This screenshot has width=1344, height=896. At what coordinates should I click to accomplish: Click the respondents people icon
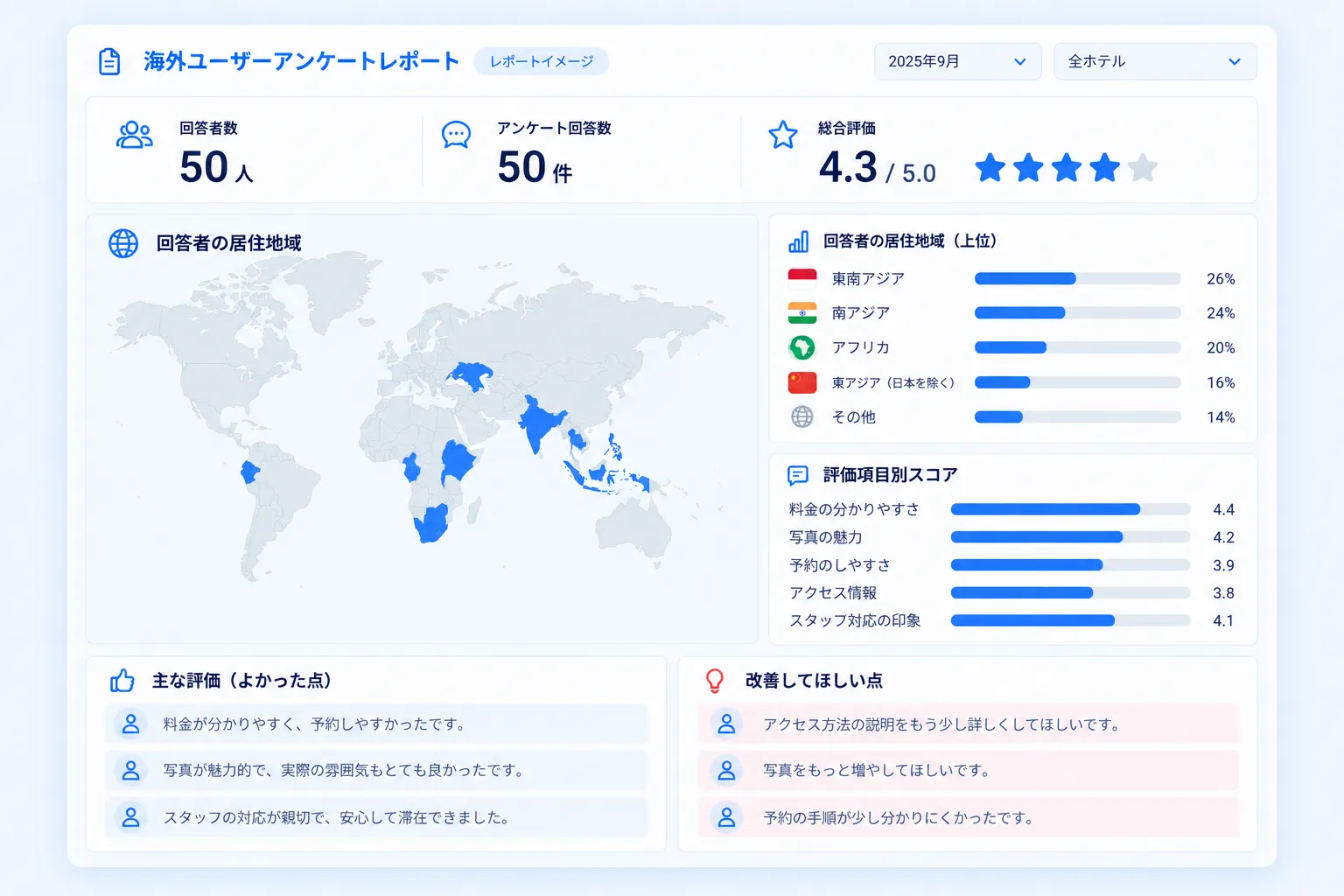pos(134,135)
